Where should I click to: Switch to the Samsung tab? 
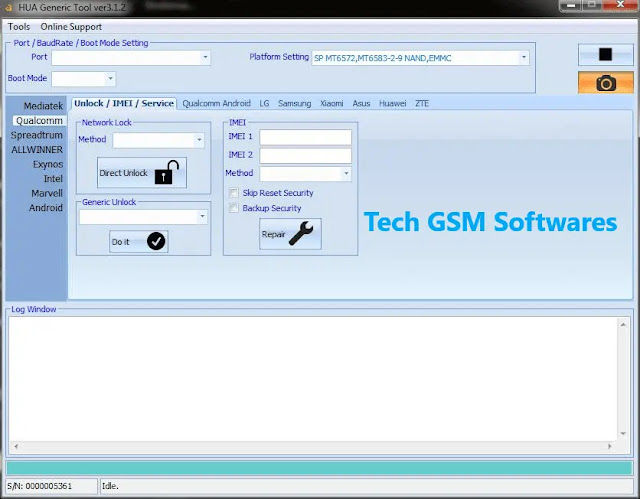click(x=294, y=104)
